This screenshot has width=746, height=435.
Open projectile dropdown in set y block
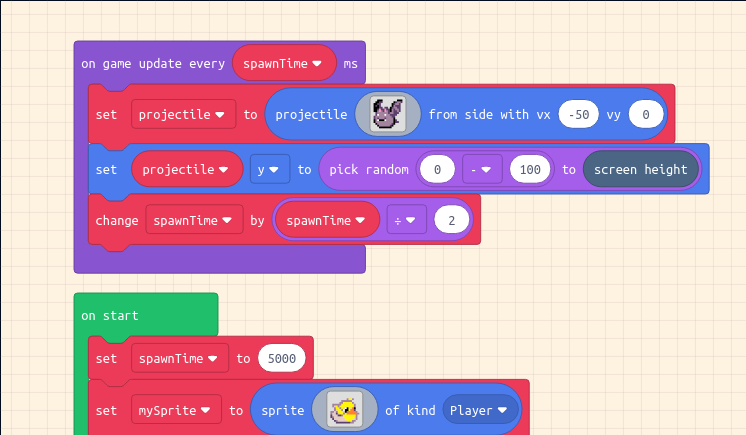point(187,169)
